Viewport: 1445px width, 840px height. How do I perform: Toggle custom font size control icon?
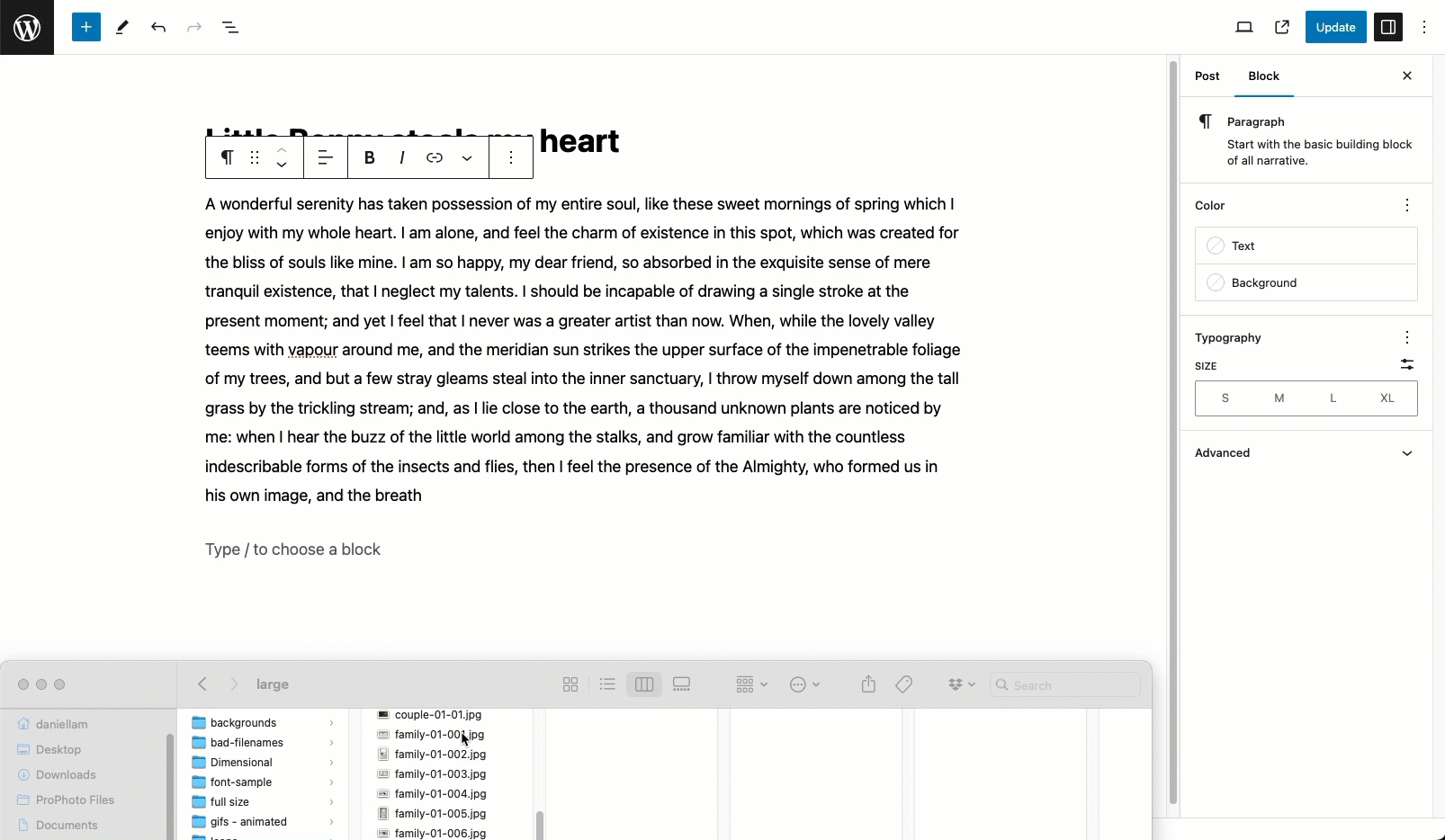(1407, 364)
